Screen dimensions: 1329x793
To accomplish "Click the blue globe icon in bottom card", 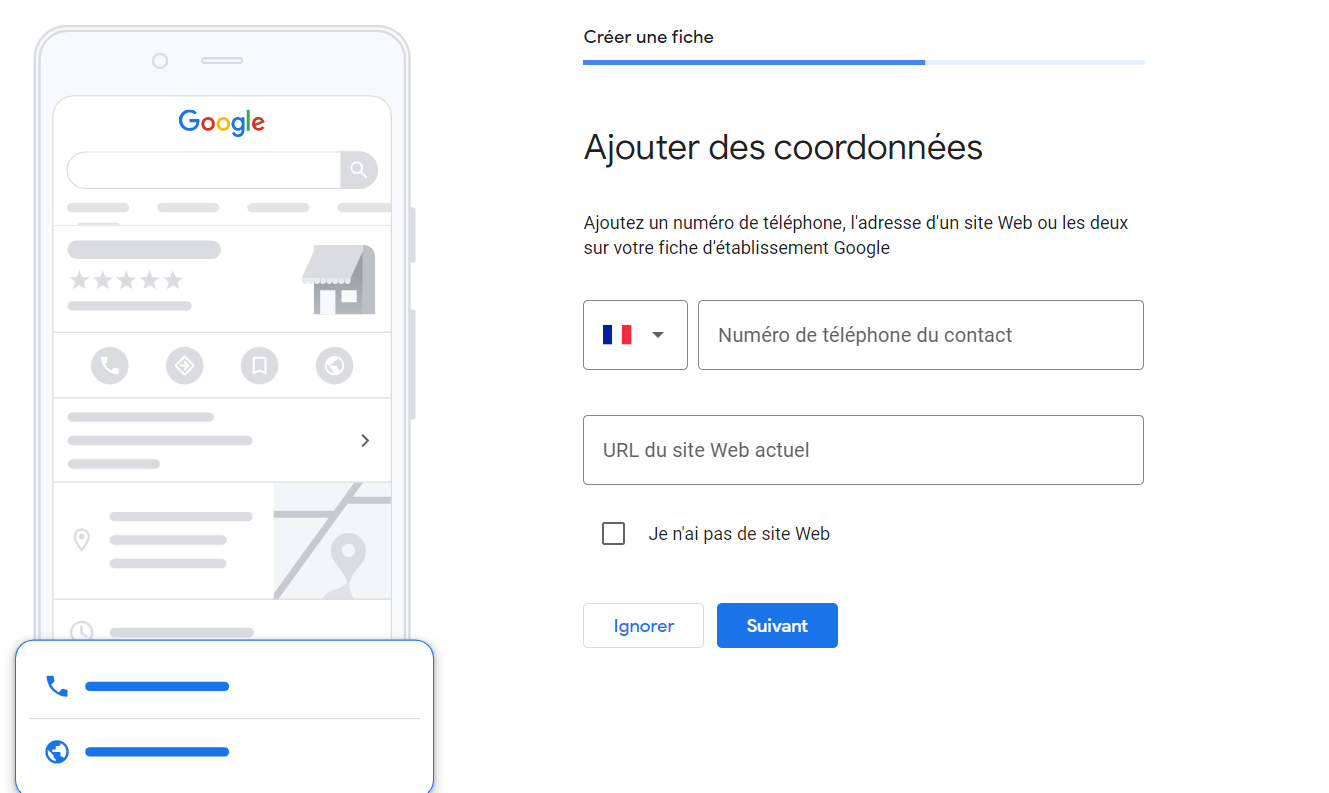I will pos(57,752).
